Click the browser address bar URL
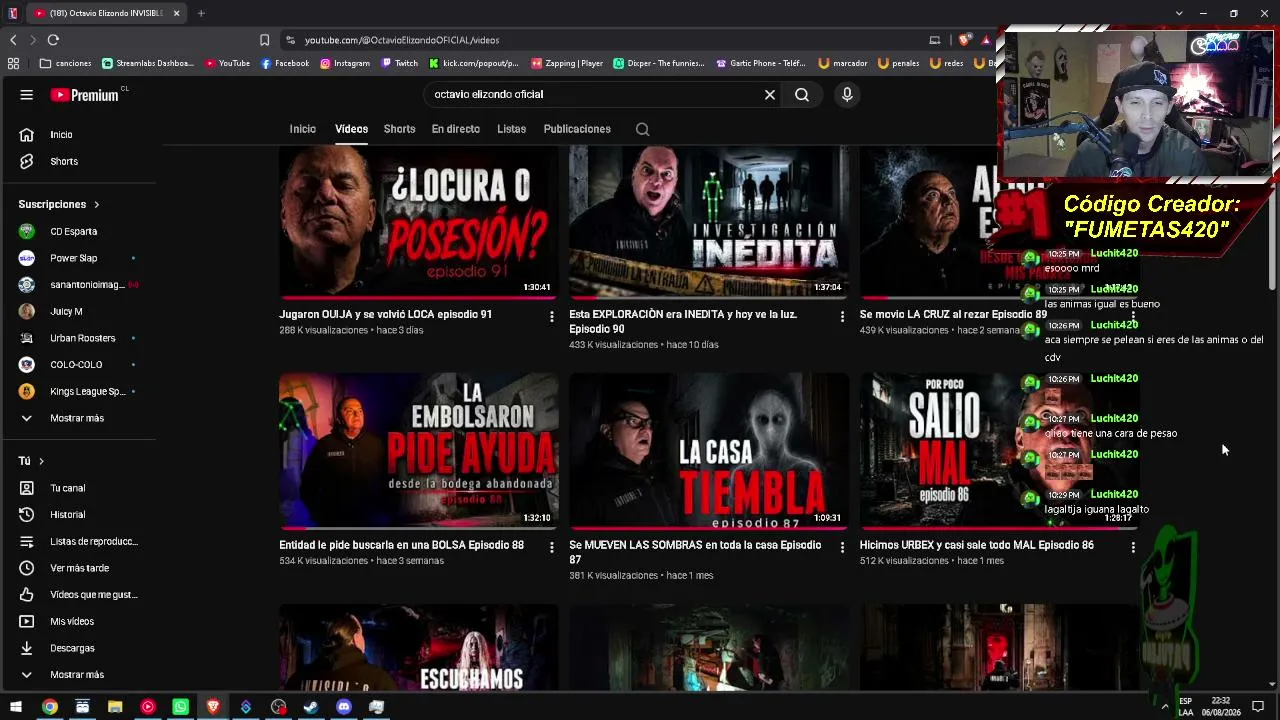 [402, 40]
